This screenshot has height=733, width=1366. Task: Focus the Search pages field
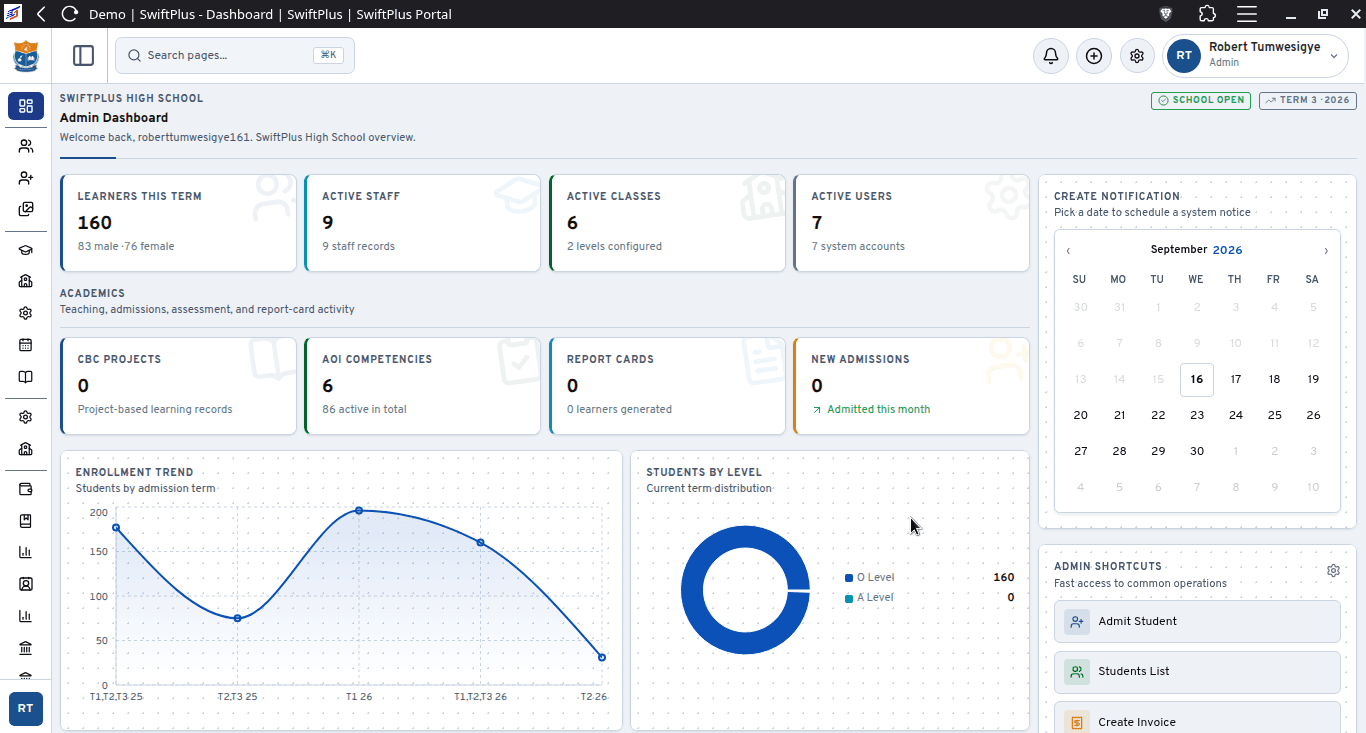click(235, 56)
